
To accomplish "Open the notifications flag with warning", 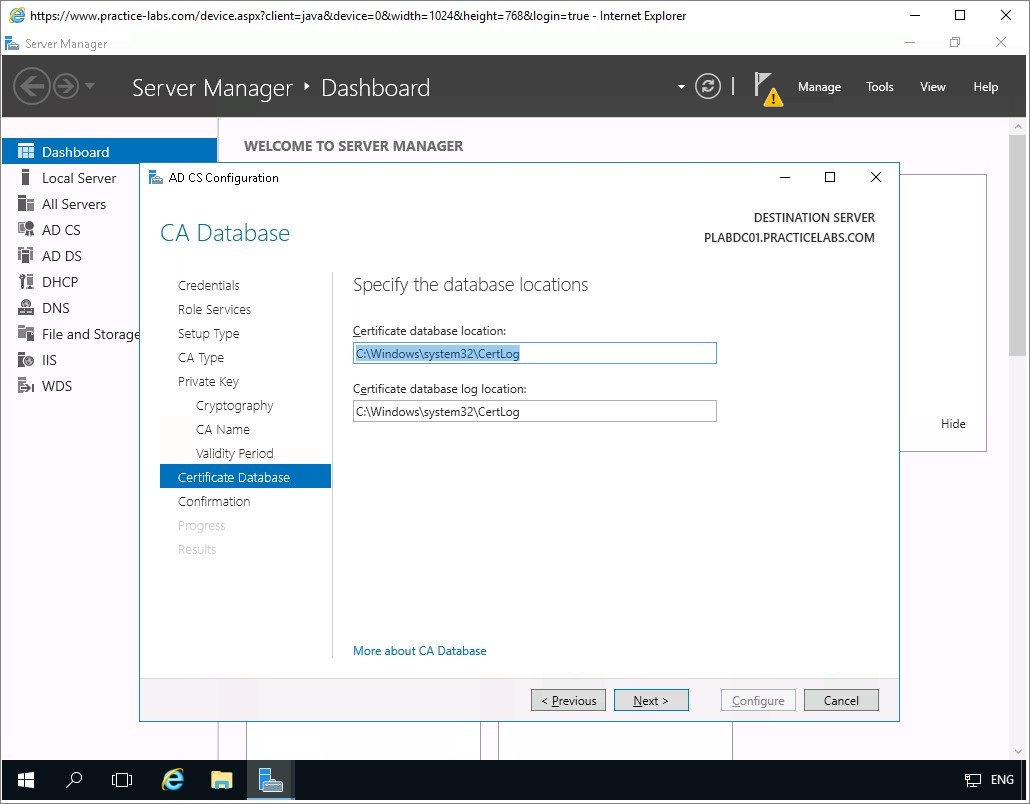I will tap(768, 89).
